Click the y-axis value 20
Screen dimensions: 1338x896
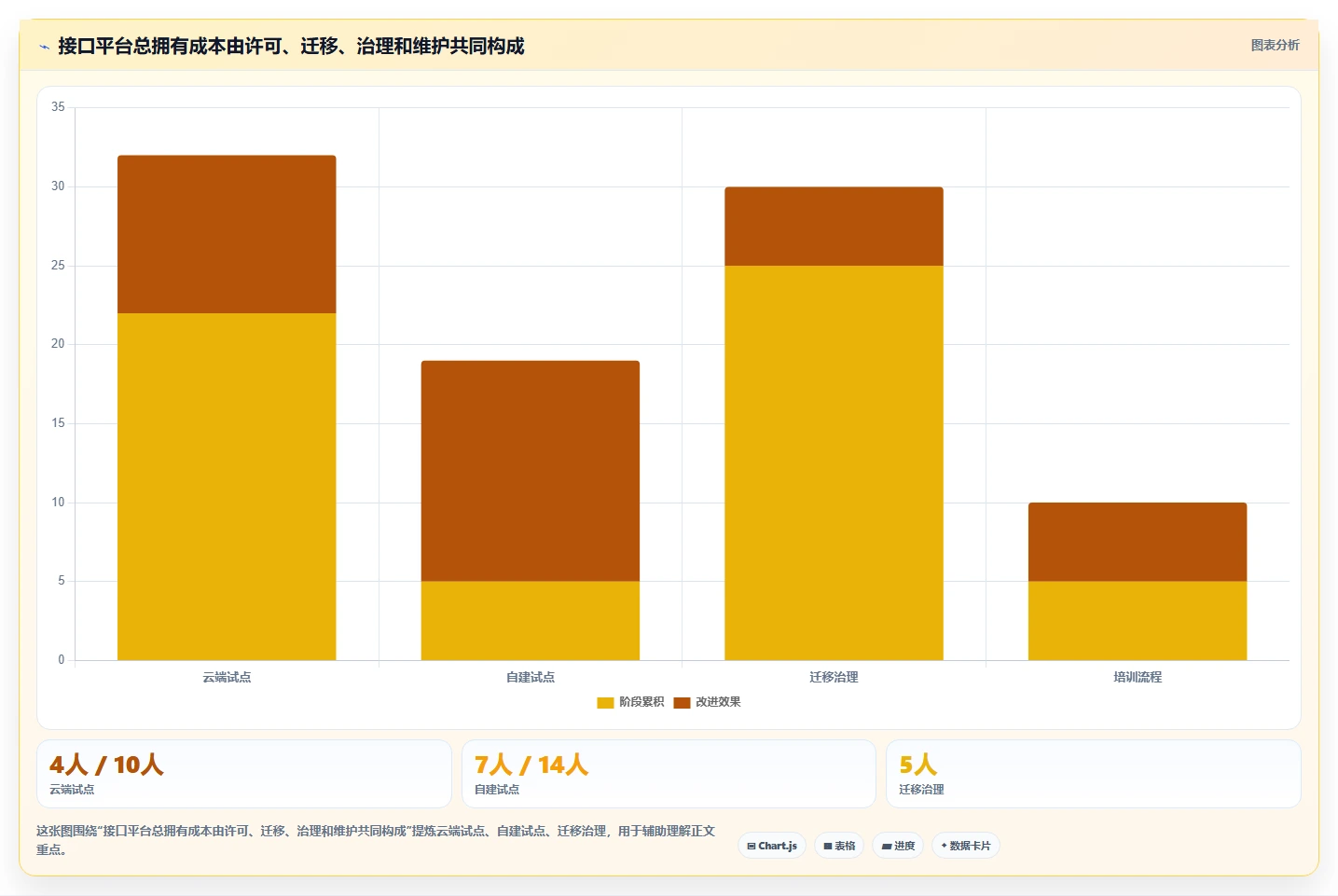coord(58,344)
